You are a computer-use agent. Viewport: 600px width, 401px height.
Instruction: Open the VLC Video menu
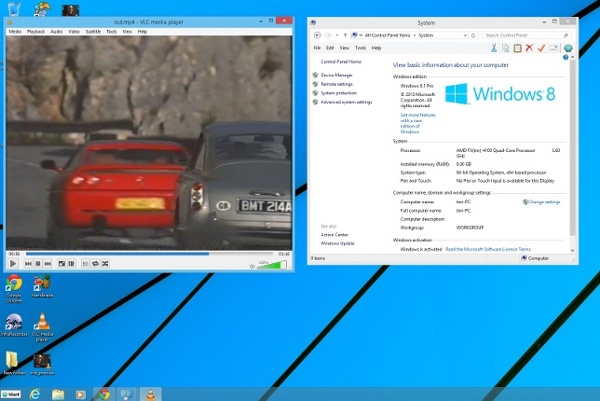click(x=74, y=31)
